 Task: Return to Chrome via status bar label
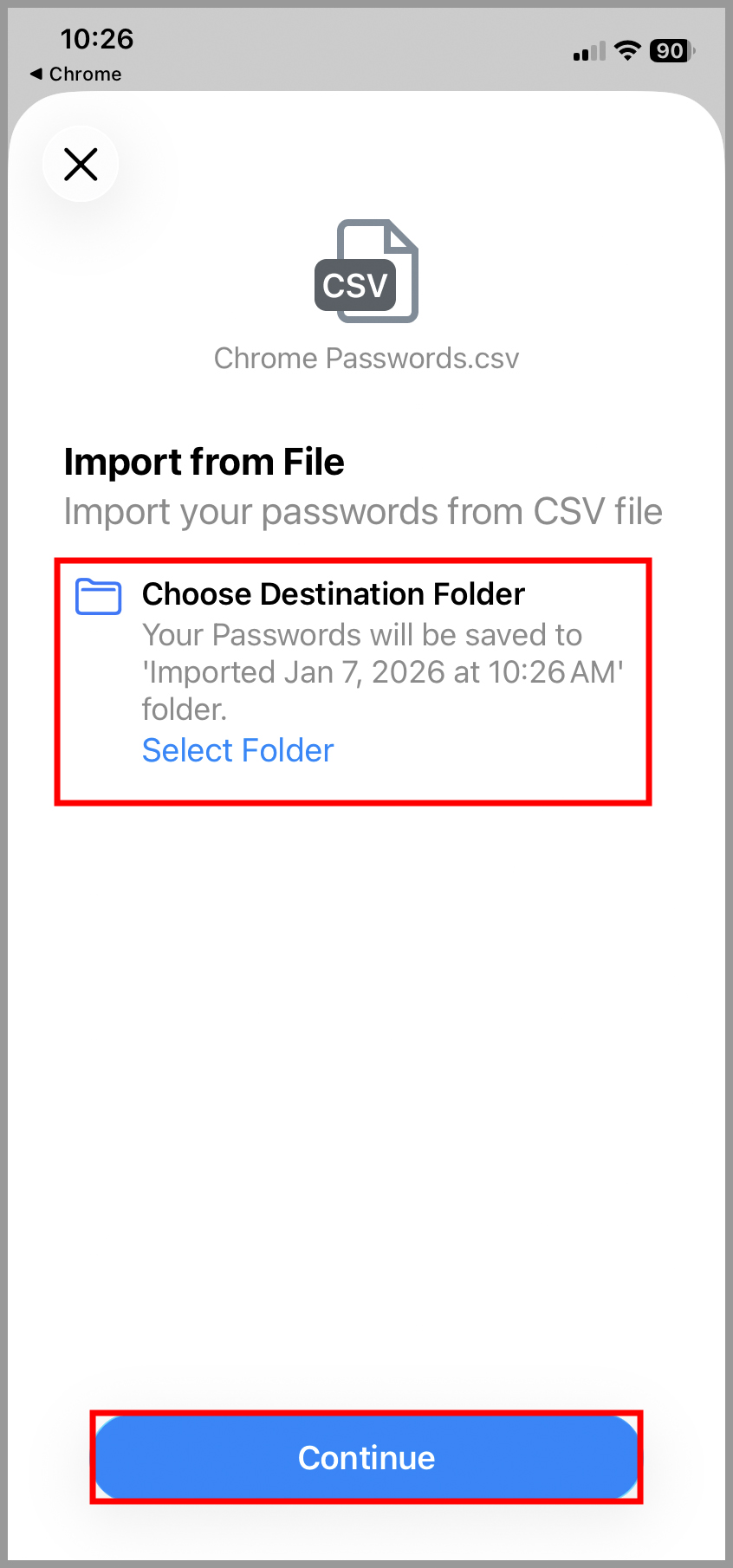tap(85, 75)
